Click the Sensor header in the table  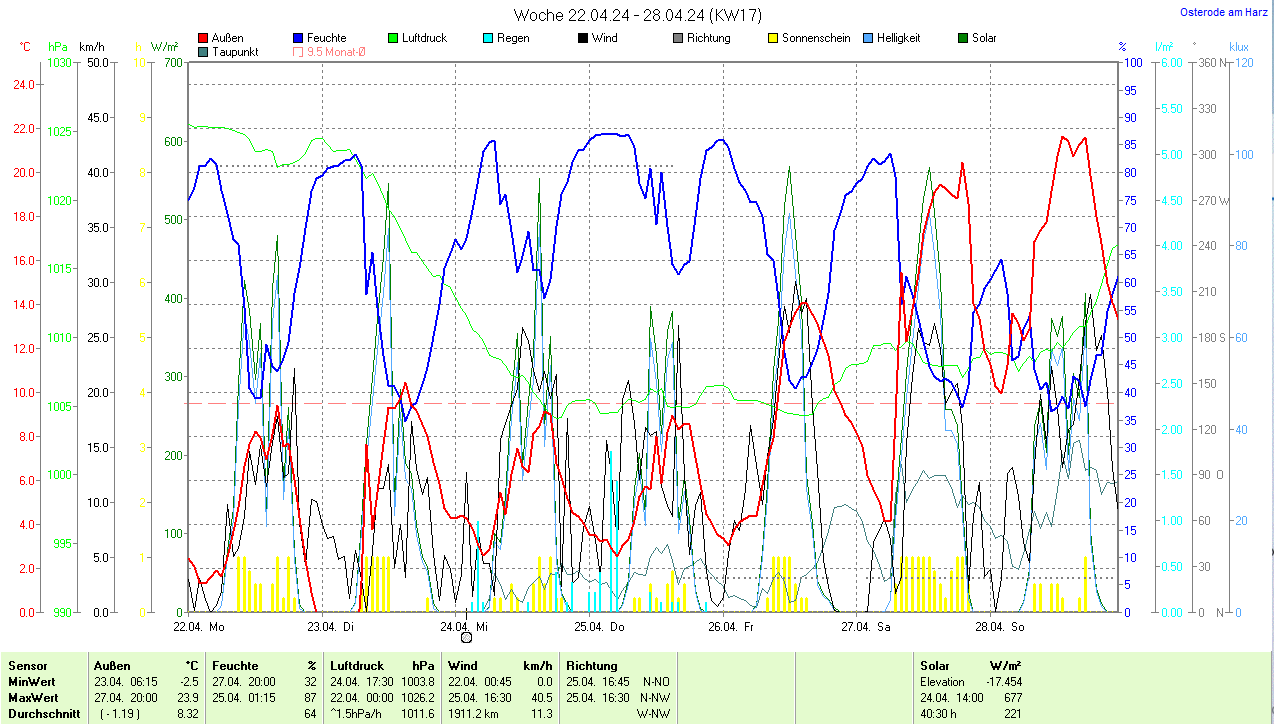[x=28, y=666]
